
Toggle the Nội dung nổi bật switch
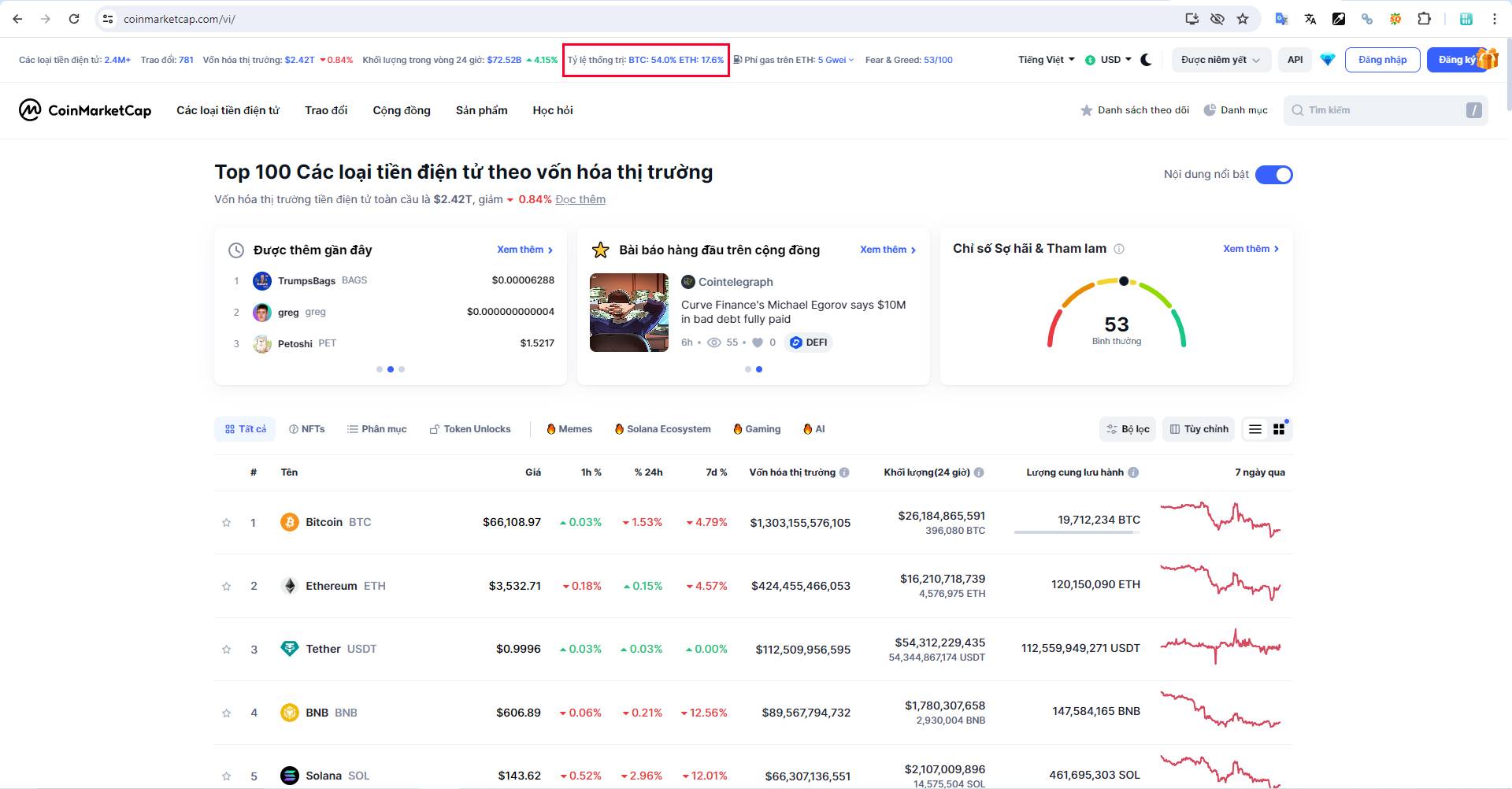click(x=1273, y=175)
